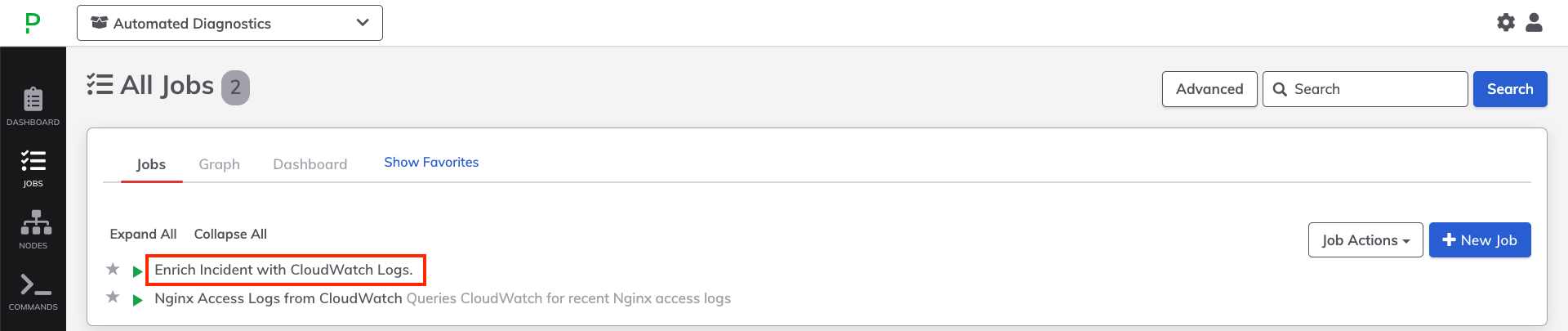
Task: Open Nodes in the sidebar
Action: tap(33, 230)
